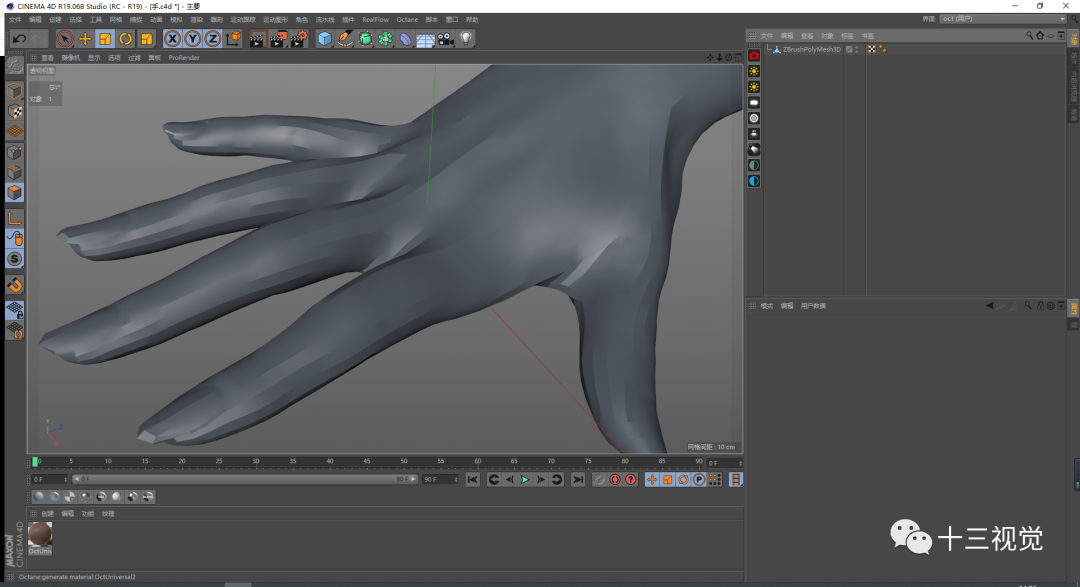Add a Cube primitive object
Image resolution: width=1080 pixels, height=587 pixels.
pos(324,39)
